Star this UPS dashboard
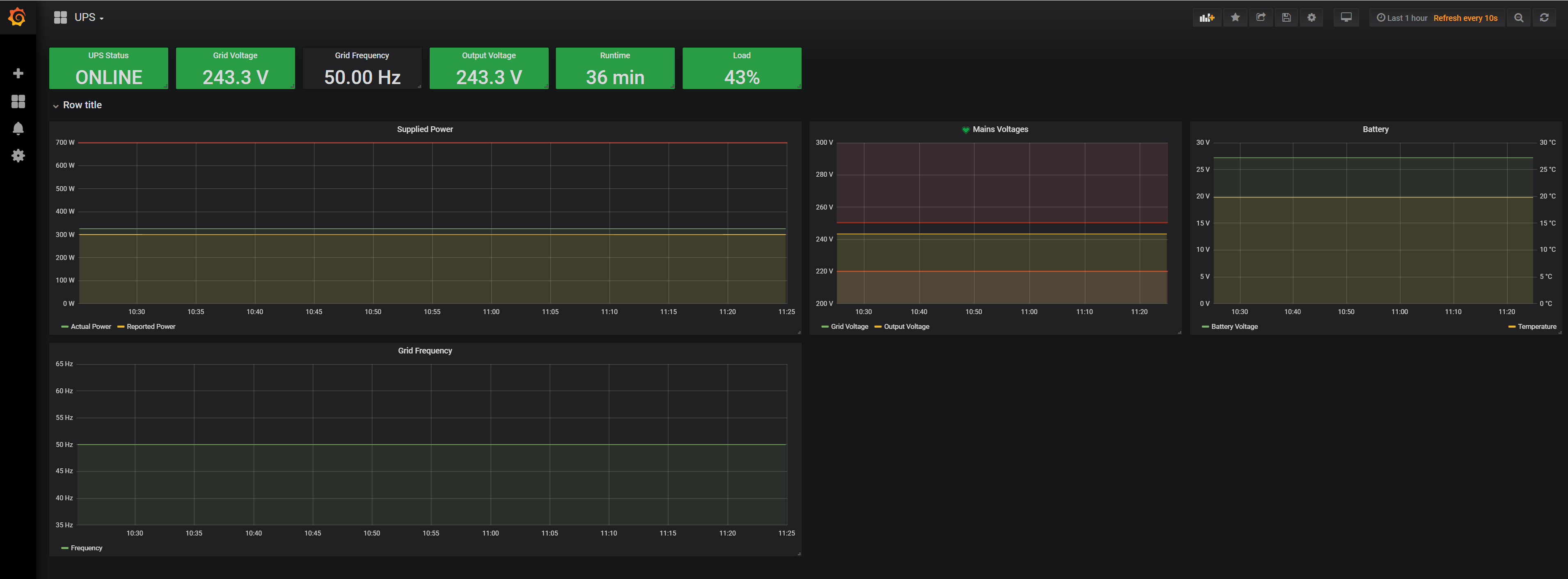1568x579 pixels. coord(1235,17)
